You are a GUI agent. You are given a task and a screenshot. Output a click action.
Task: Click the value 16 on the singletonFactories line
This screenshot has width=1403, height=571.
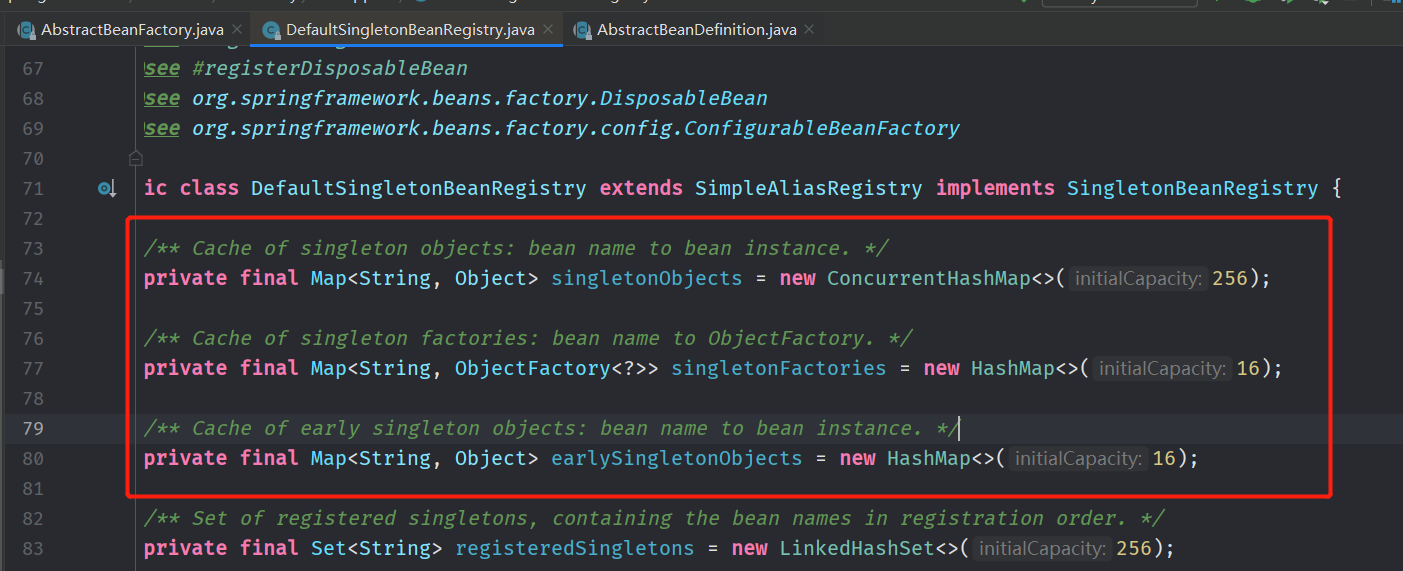1248,368
